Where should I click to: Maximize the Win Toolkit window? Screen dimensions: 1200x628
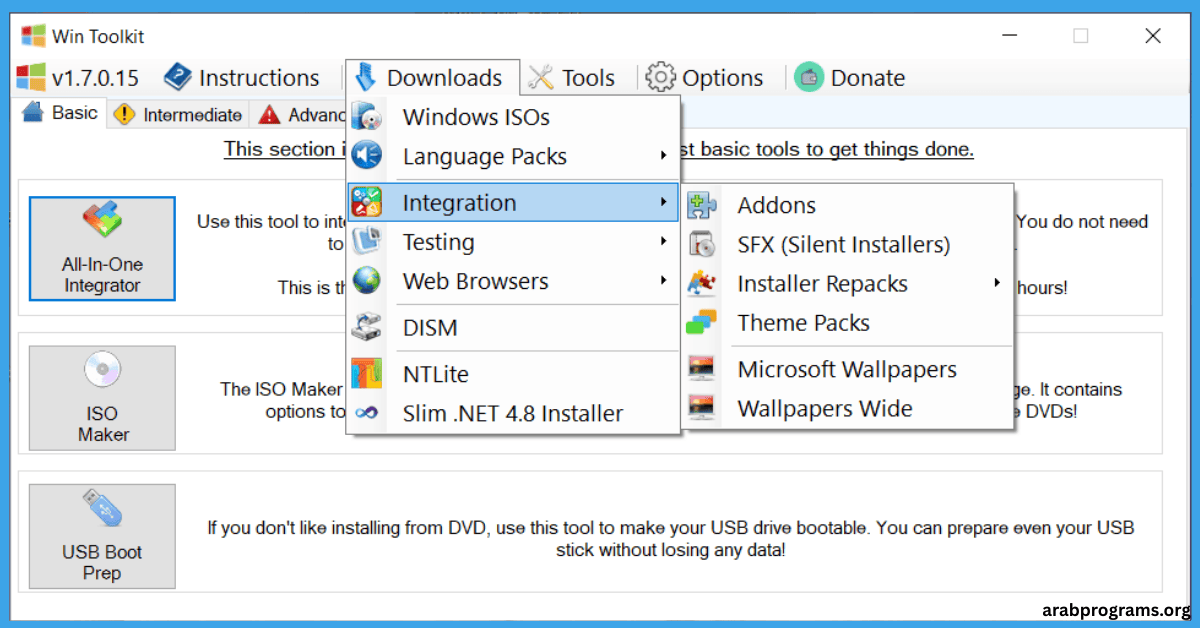tap(1080, 36)
